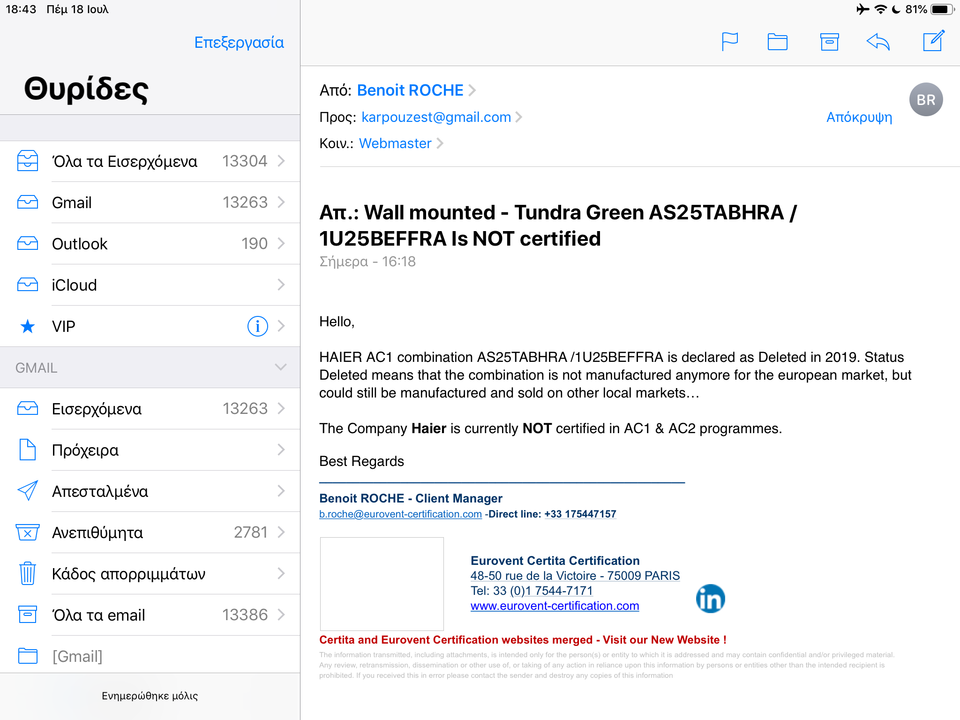The image size is (960, 720).
Task: Open www.eurovent-certification.com link
Action: click(x=555, y=606)
